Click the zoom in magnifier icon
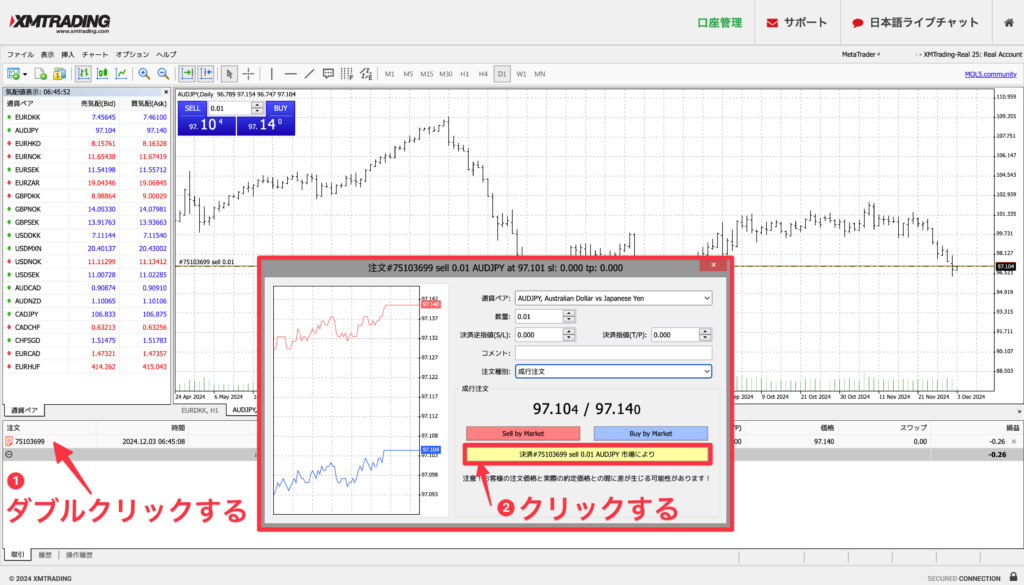Viewport: 1024px width, 585px height. pos(144,73)
